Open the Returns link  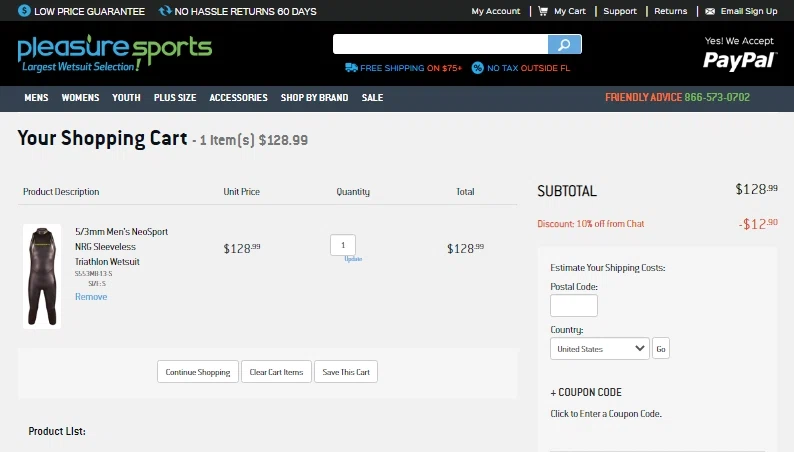click(670, 11)
